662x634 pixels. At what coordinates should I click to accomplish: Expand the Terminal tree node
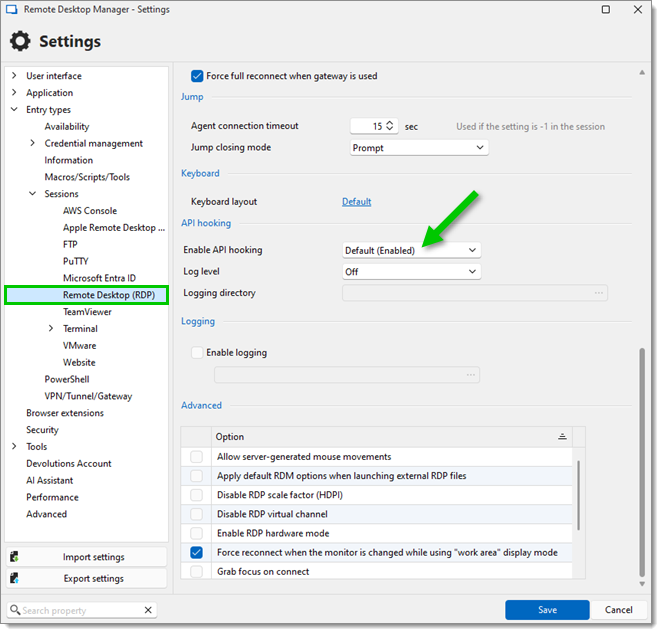coord(52,330)
